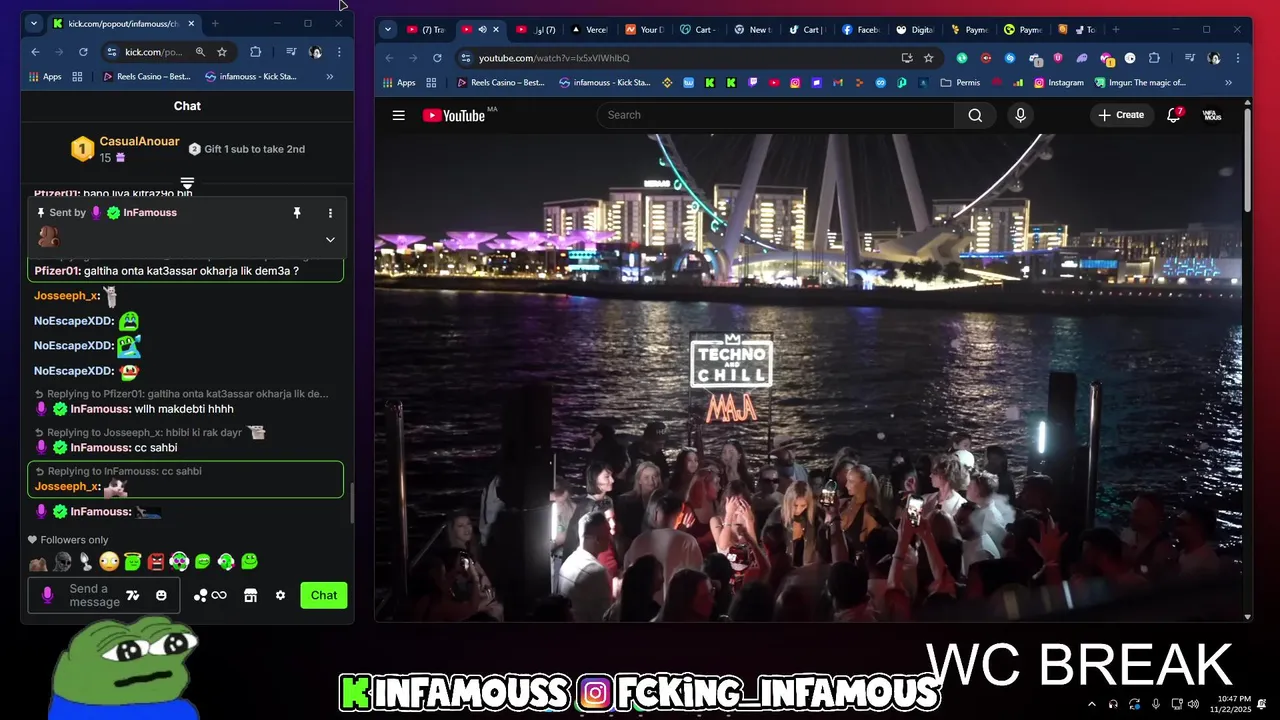Image resolution: width=1280 pixels, height=720 pixels.
Task: Insert the yellow wide-eyed emote
Action: coord(109,562)
